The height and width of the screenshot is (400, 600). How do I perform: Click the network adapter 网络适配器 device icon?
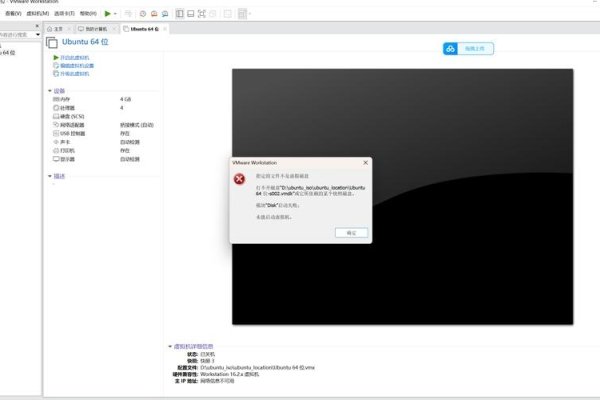point(56,125)
